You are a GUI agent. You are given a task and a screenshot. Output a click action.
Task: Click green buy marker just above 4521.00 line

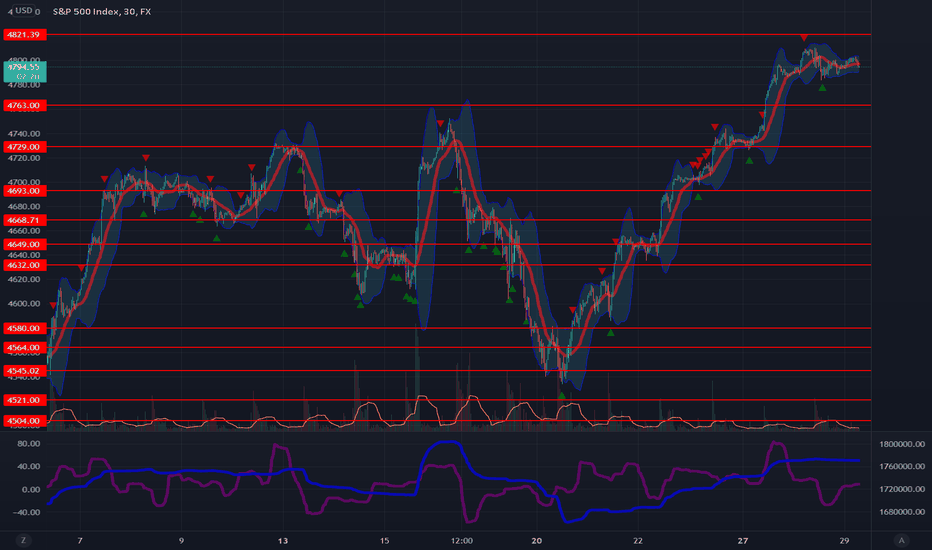point(562,395)
